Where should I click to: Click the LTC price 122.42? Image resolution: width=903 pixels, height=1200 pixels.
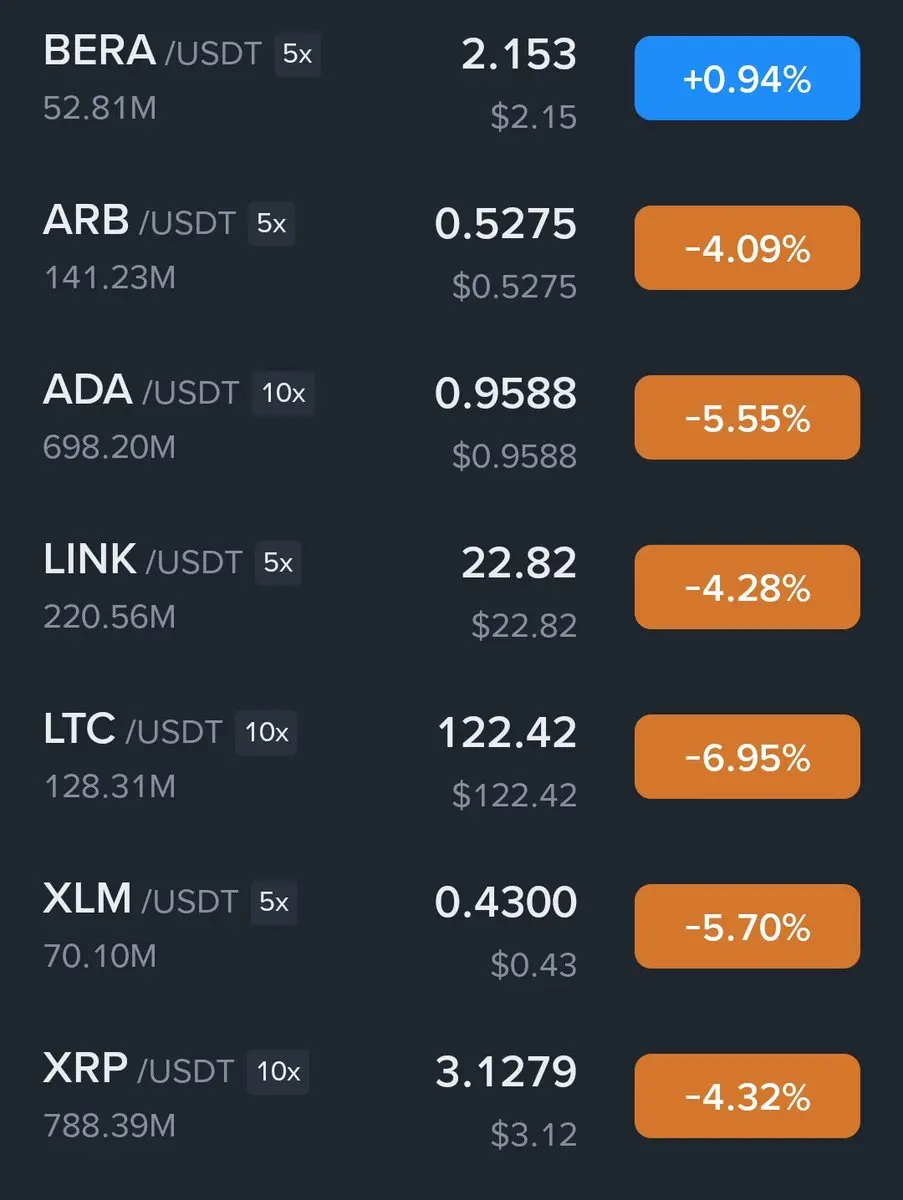coord(507,733)
